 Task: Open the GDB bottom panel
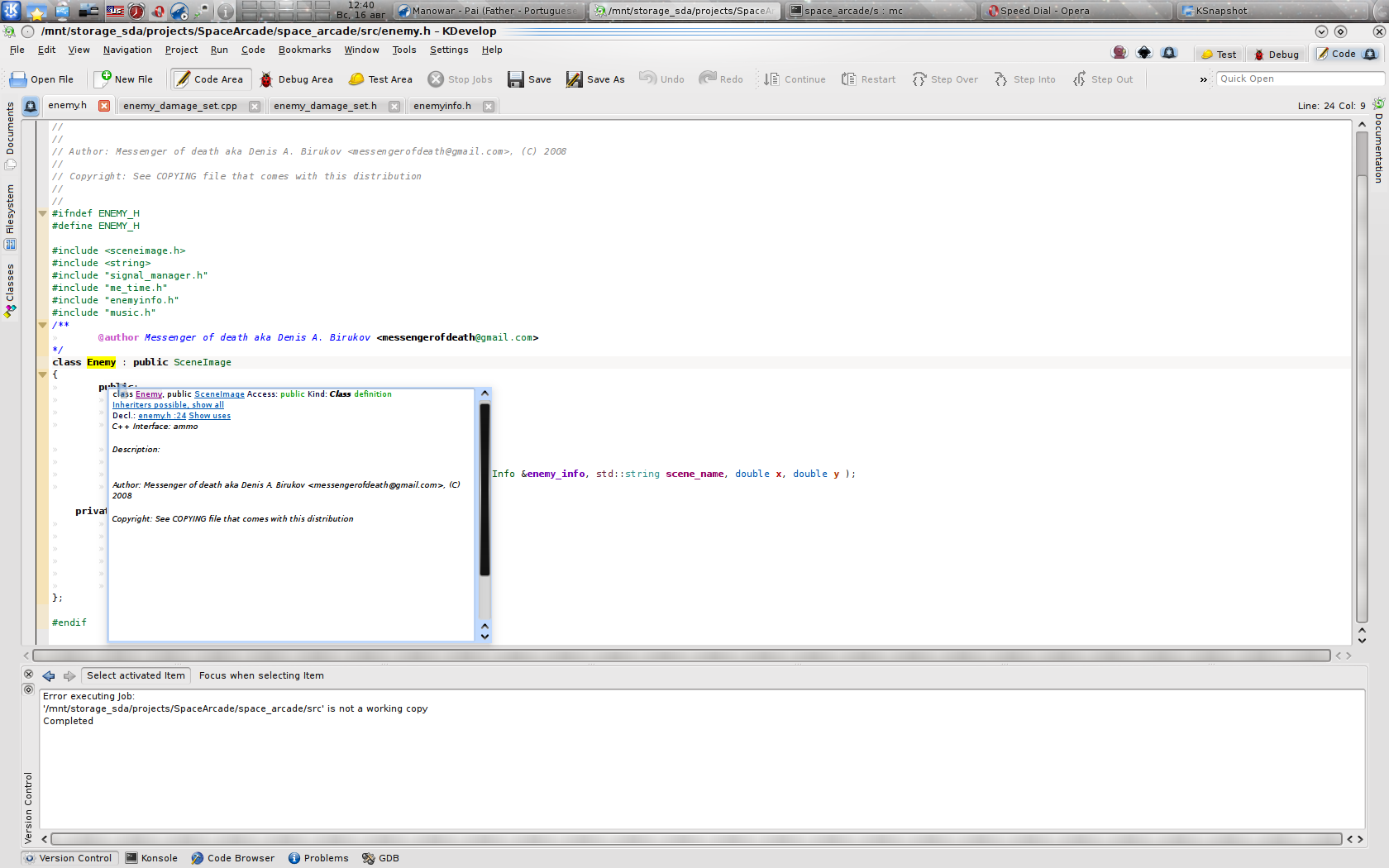tap(380, 858)
